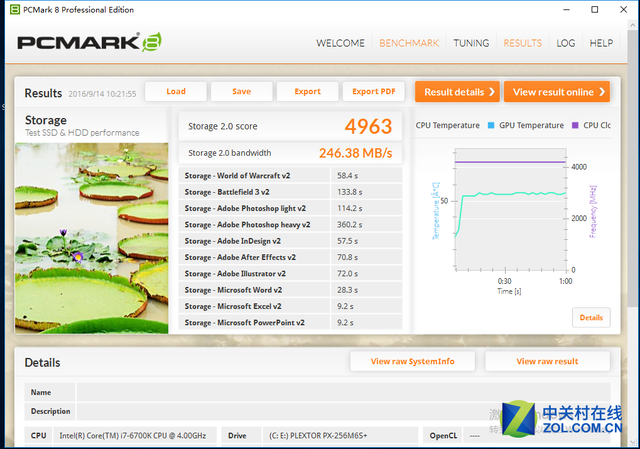
Task: Maximize the PCMark 8 window
Action: tap(595, 9)
